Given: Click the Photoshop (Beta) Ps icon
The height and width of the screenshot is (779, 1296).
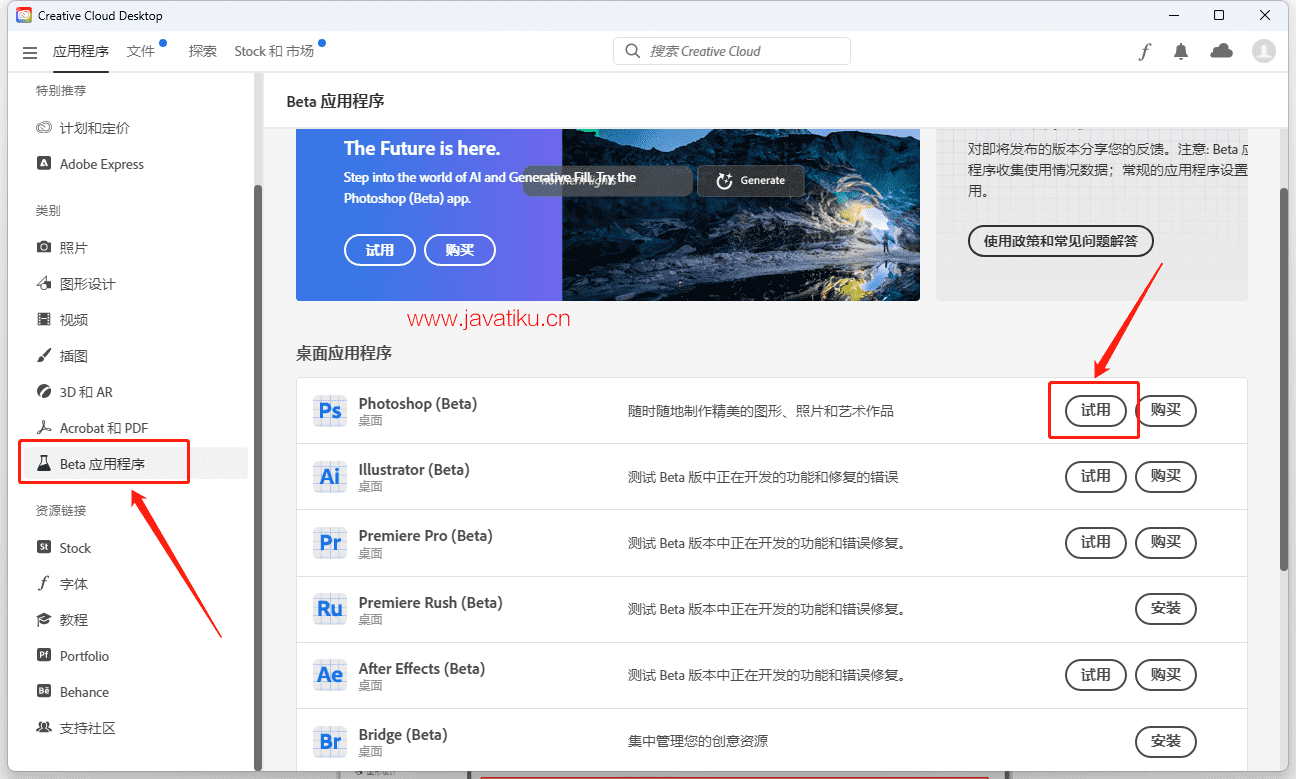Looking at the screenshot, I should (x=330, y=411).
